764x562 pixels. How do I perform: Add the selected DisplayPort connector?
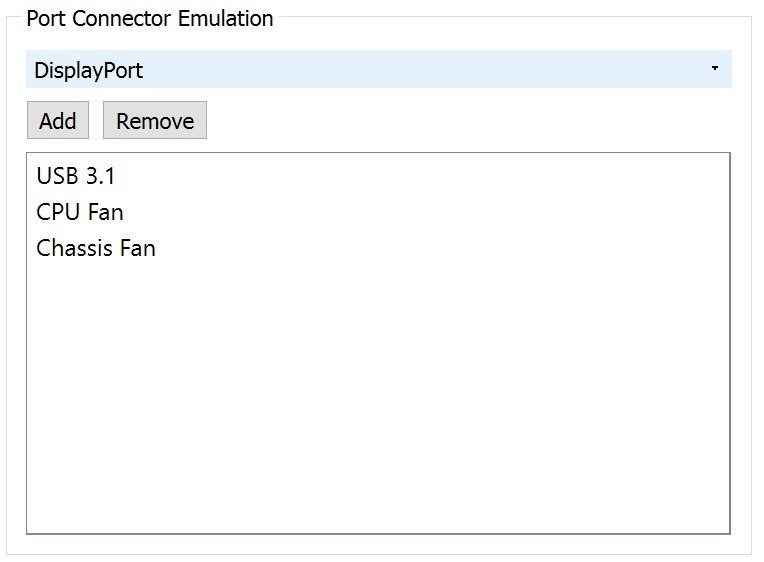[x=58, y=121]
